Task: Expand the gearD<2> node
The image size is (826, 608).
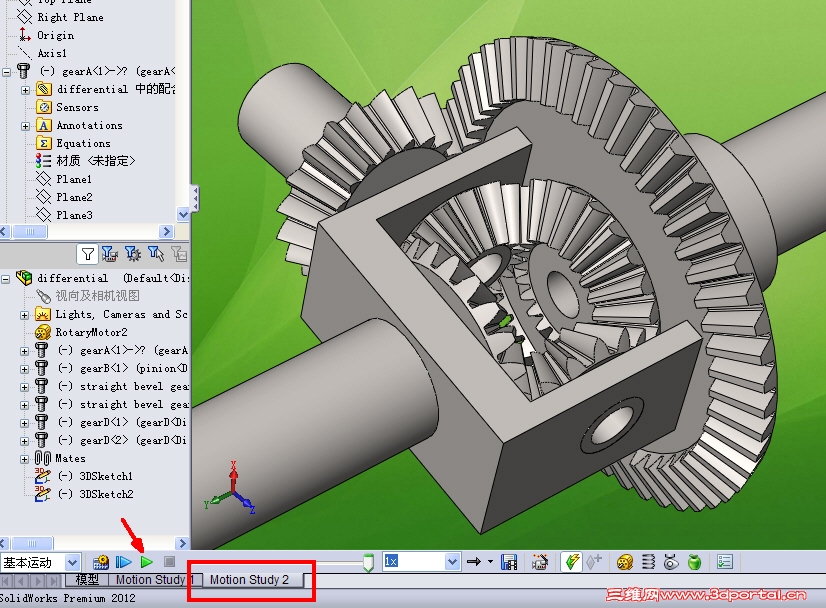Action: click(x=24, y=441)
